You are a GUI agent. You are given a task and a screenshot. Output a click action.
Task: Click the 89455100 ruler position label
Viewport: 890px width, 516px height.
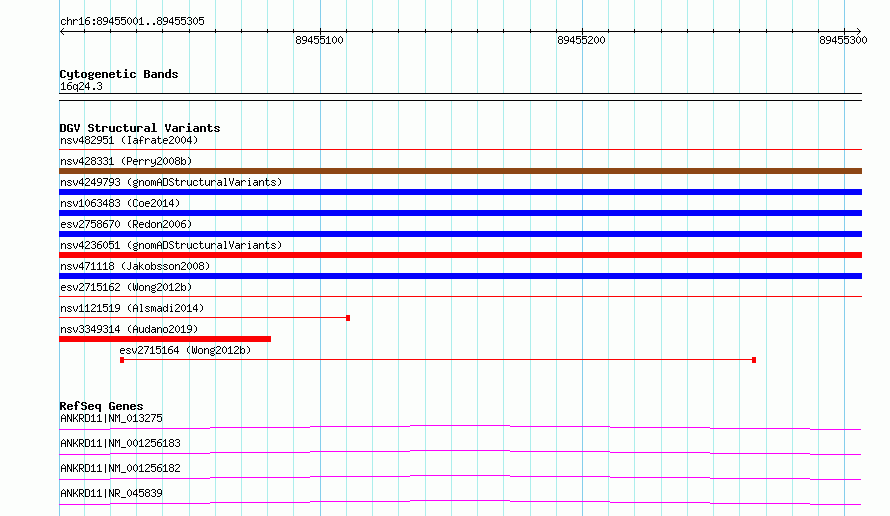click(x=319, y=40)
